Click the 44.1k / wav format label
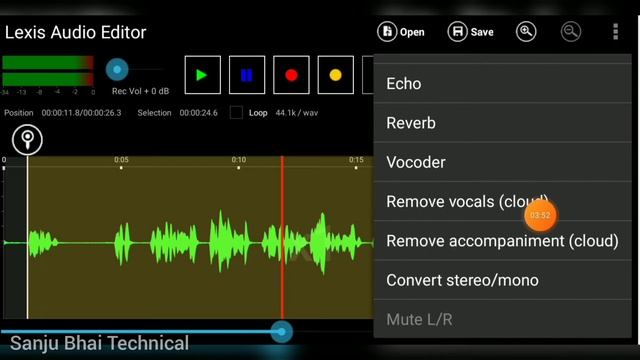 296,113
